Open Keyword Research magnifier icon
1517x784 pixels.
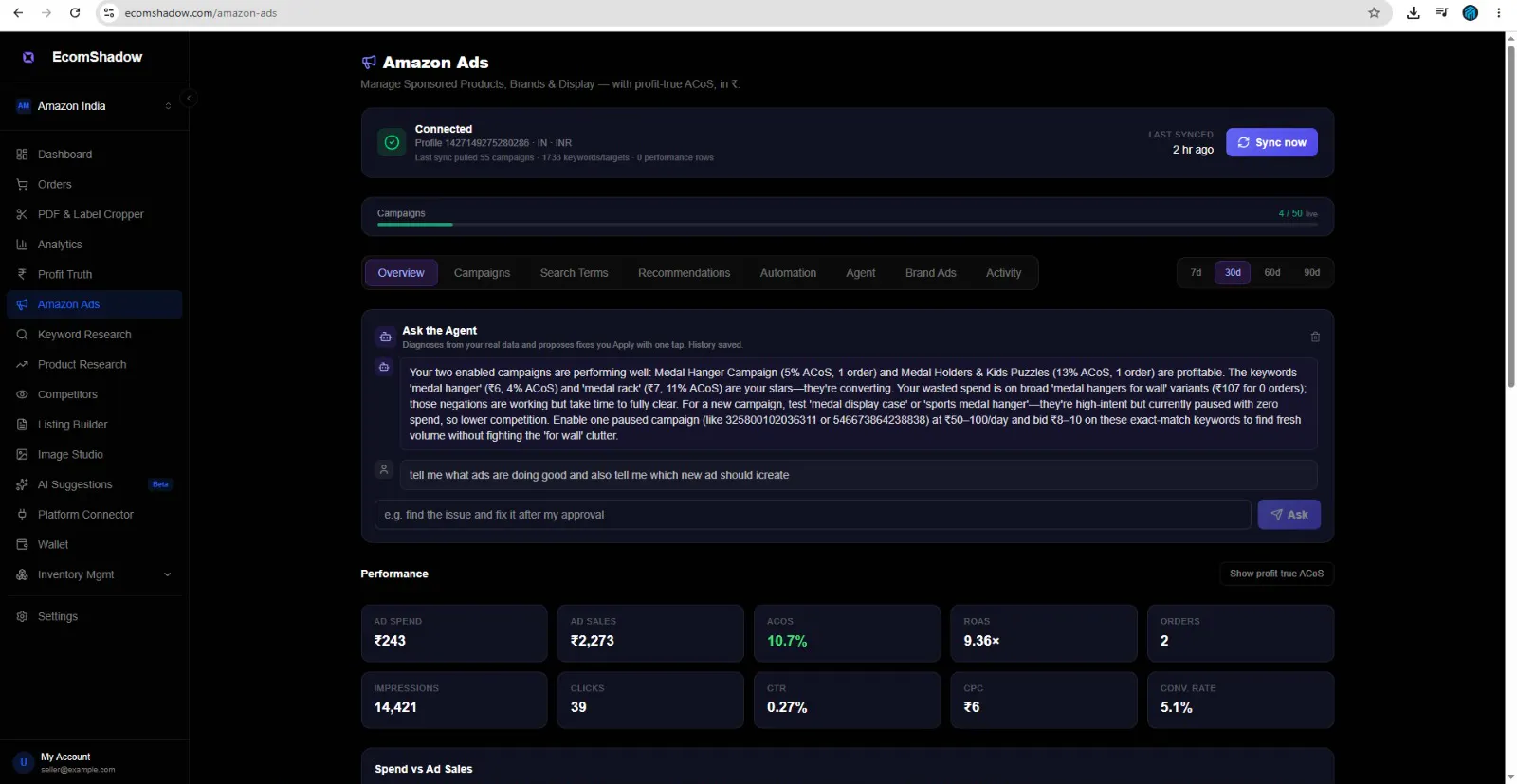tap(22, 335)
